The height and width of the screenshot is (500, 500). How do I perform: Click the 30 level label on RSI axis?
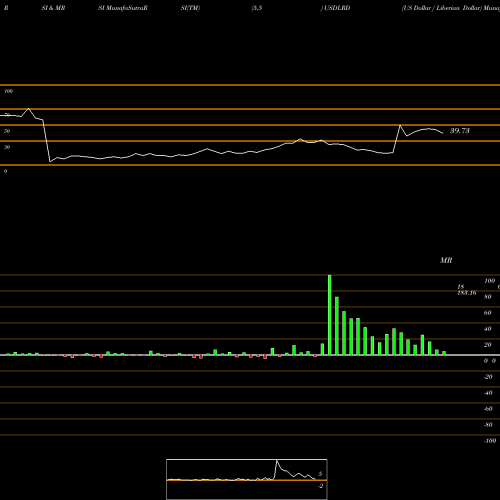pos(7,147)
